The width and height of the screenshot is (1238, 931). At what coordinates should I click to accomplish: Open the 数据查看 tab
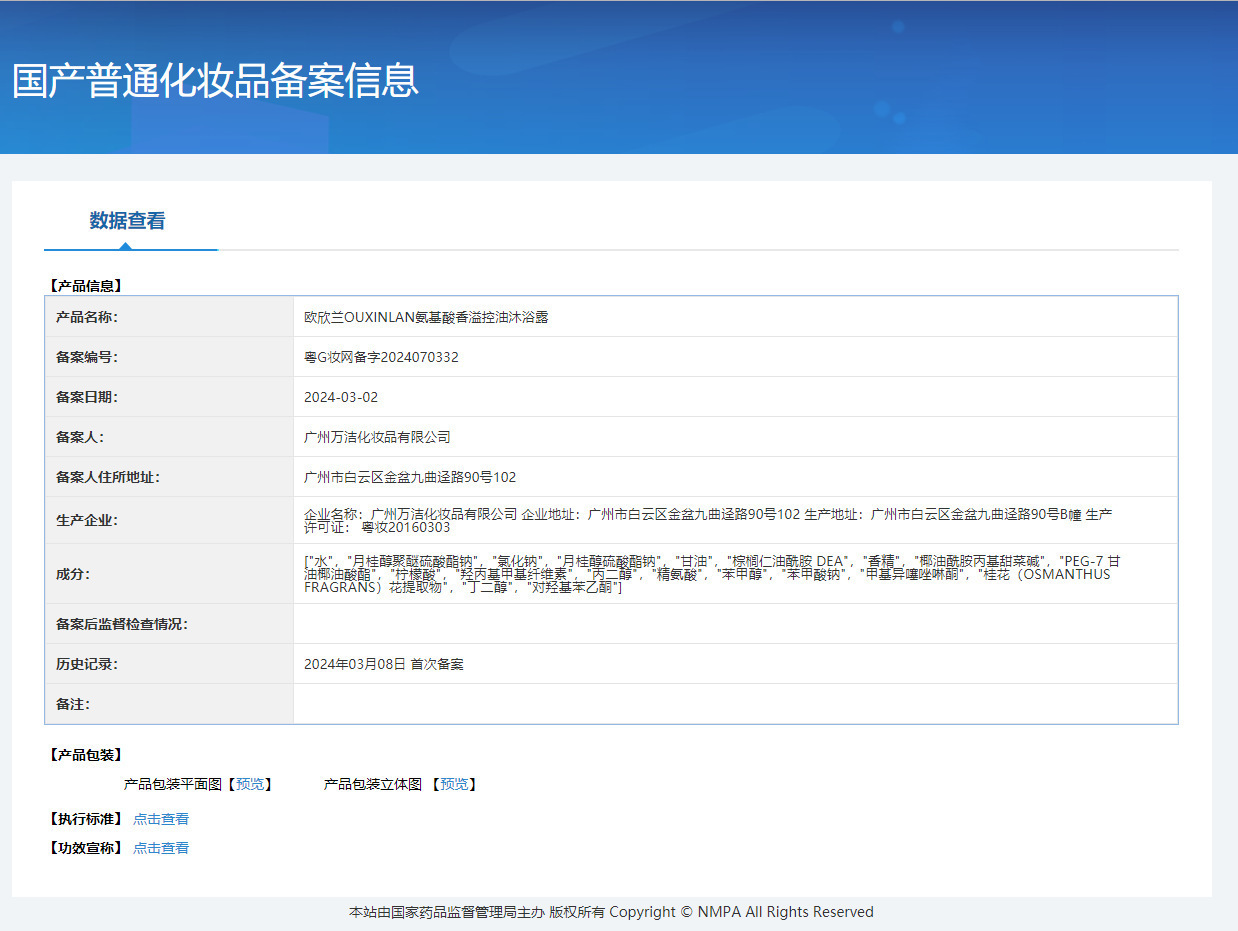pyautogui.click(x=127, y=221)
